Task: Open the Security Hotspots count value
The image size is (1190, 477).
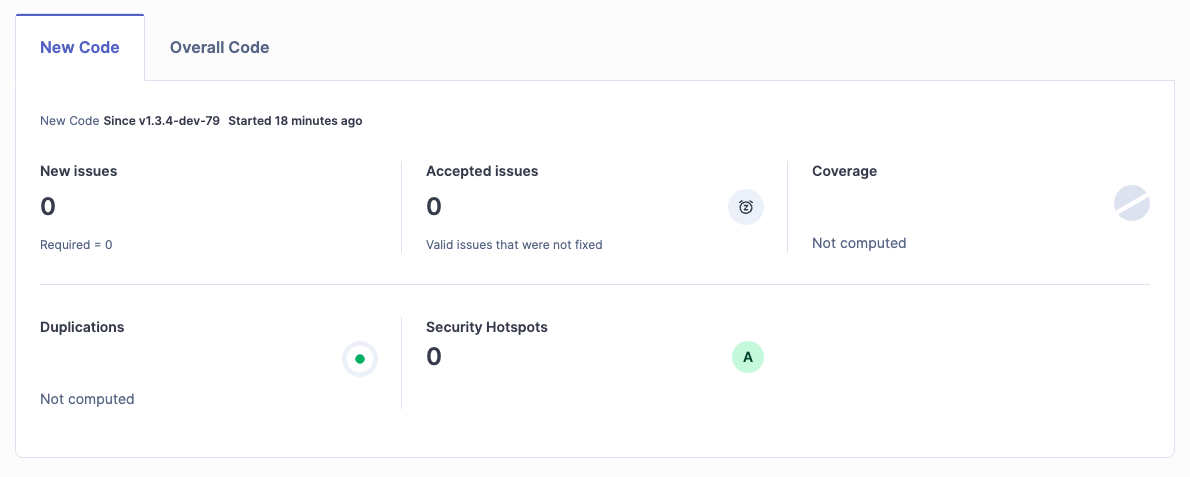Action: click(434, 356)
